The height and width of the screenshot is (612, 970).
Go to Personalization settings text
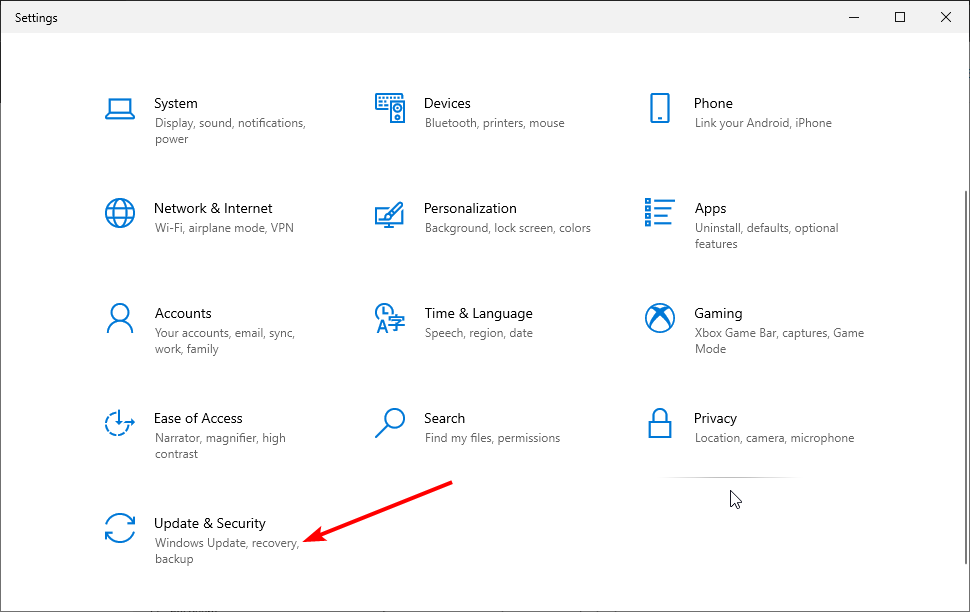(x=470, y=209)
